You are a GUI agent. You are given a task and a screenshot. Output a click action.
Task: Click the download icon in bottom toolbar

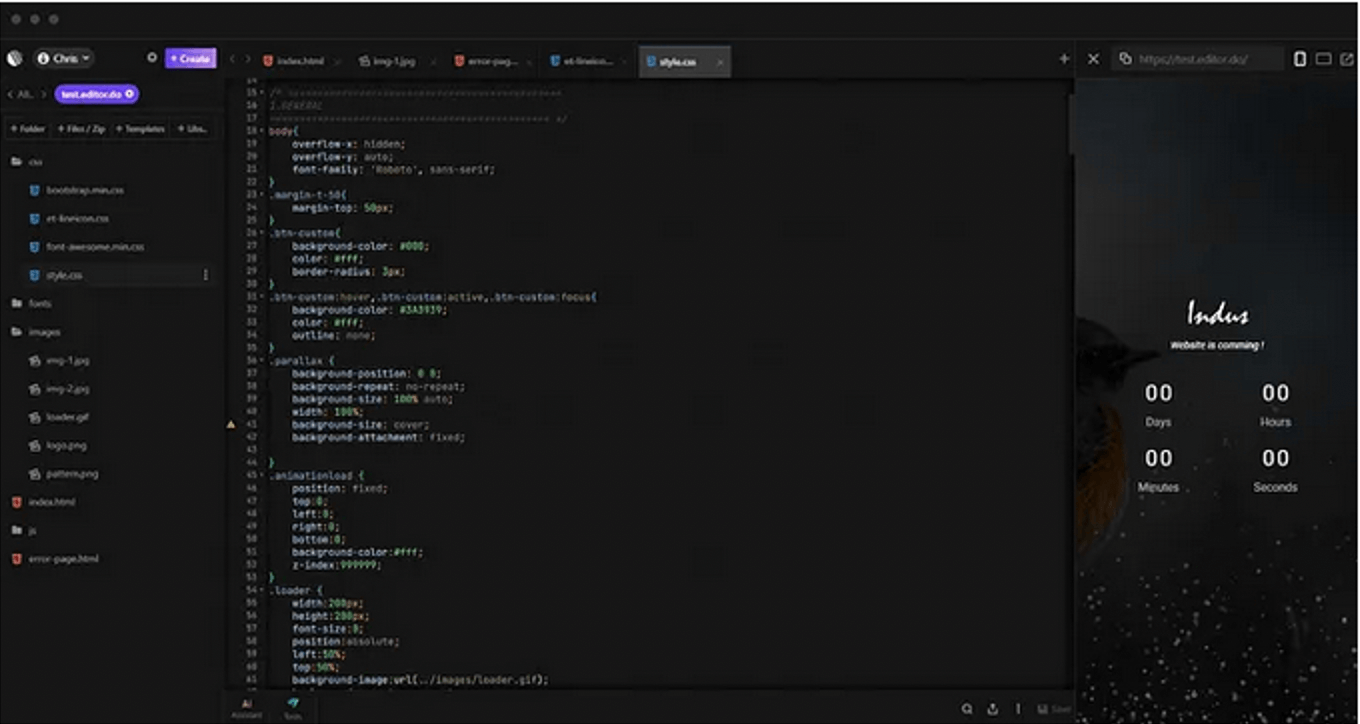(x=993, y=709)
